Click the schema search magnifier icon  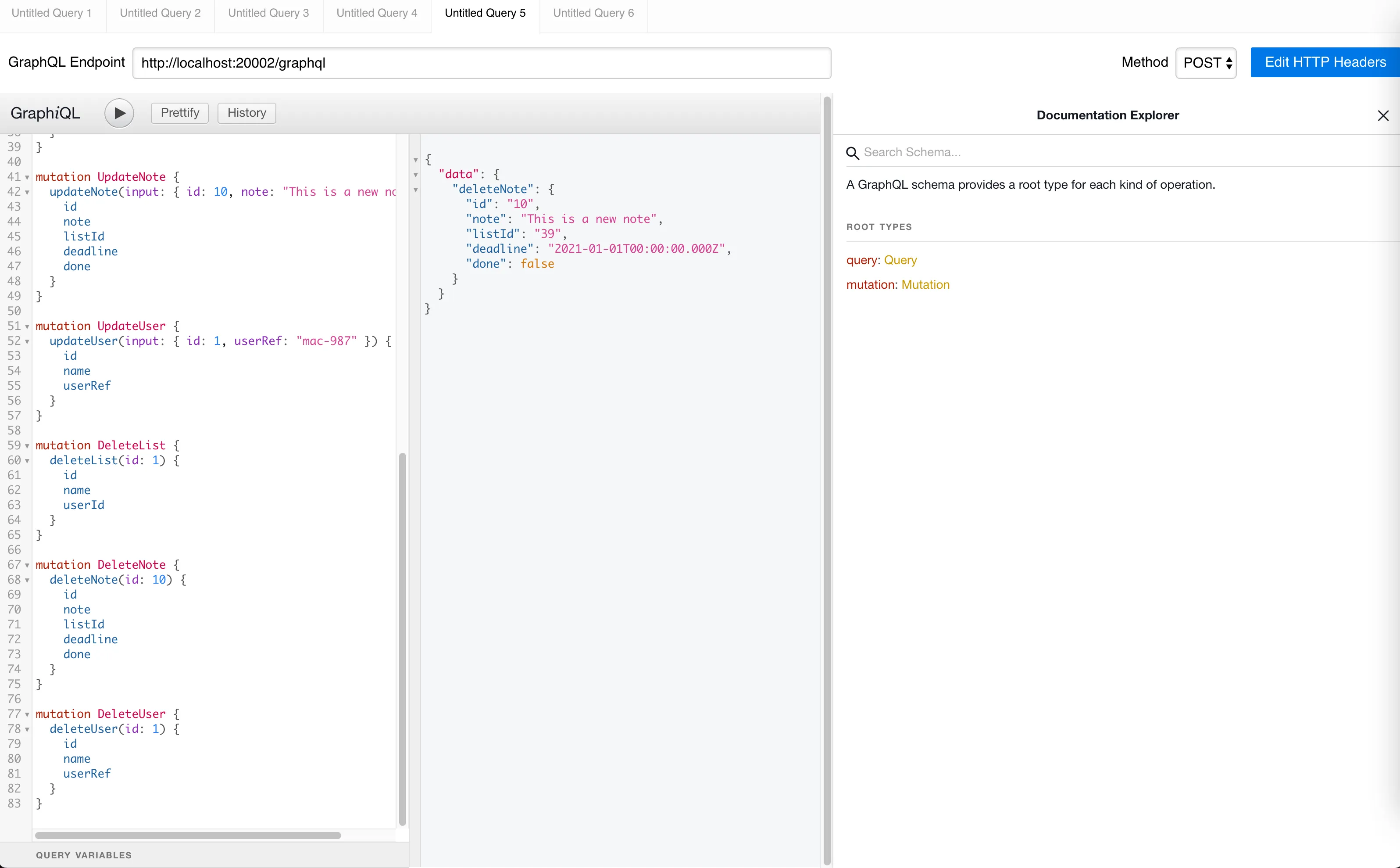point(852,153)
